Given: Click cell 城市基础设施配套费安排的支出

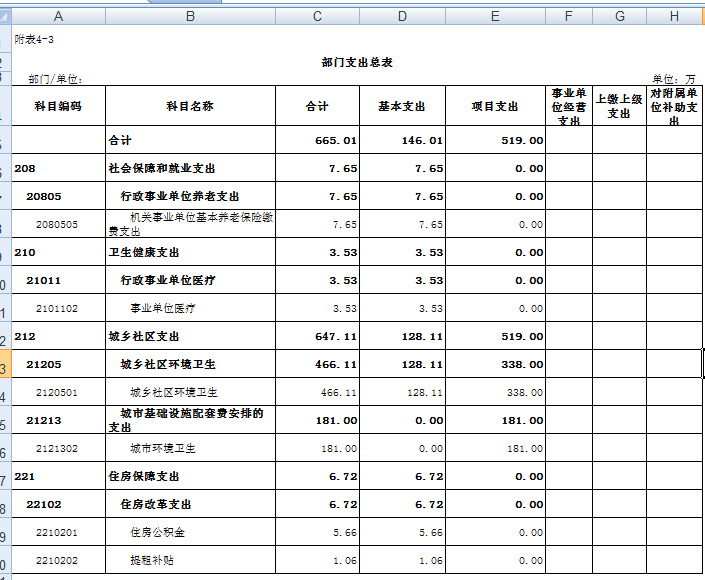Looking at the screenshot, I should point(190,420).
